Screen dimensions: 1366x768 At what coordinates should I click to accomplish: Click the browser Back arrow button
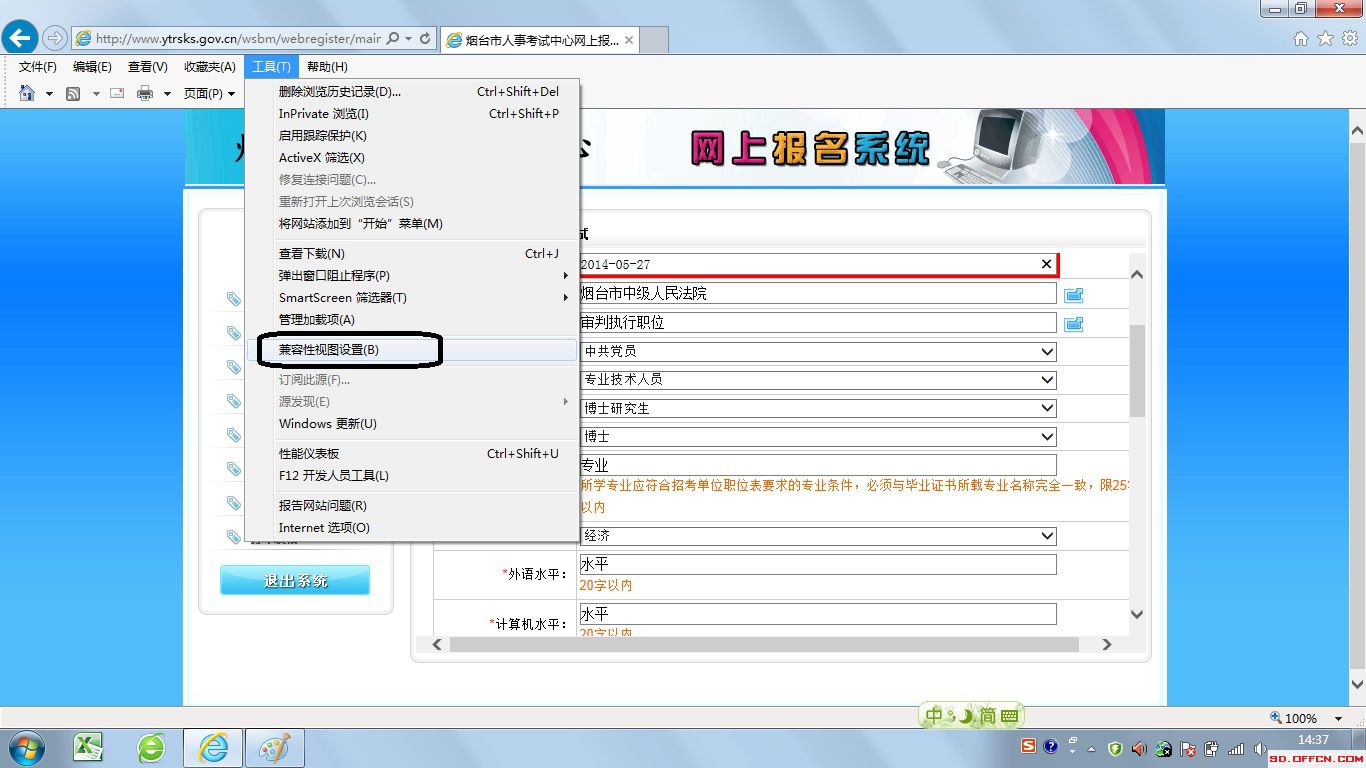[x=20, y=39]
